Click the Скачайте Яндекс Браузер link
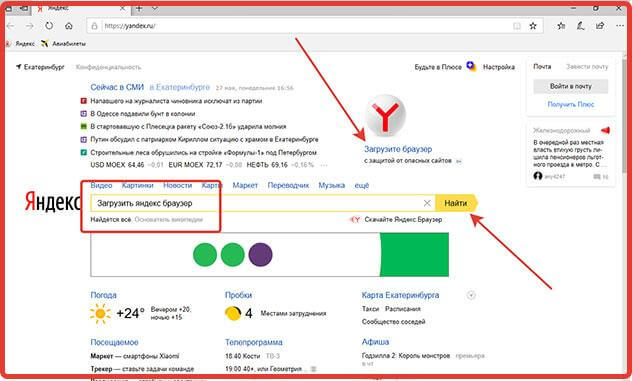The image size is (632, 381). tap(403, 220)
